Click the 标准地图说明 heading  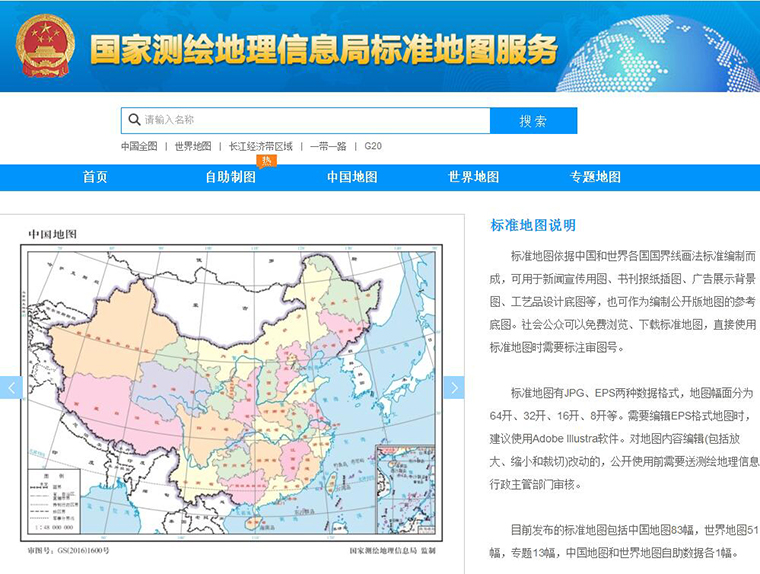[533, 225]
